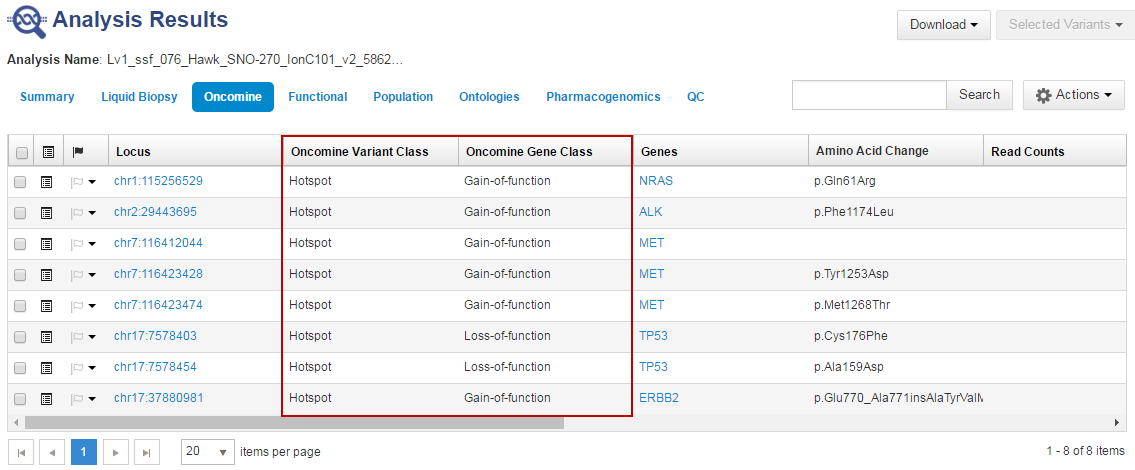Screen dimensions: 1135x470
Task: Select checkbox for chr17:37880981 ERBB2 row
Action: coord(21,399)
